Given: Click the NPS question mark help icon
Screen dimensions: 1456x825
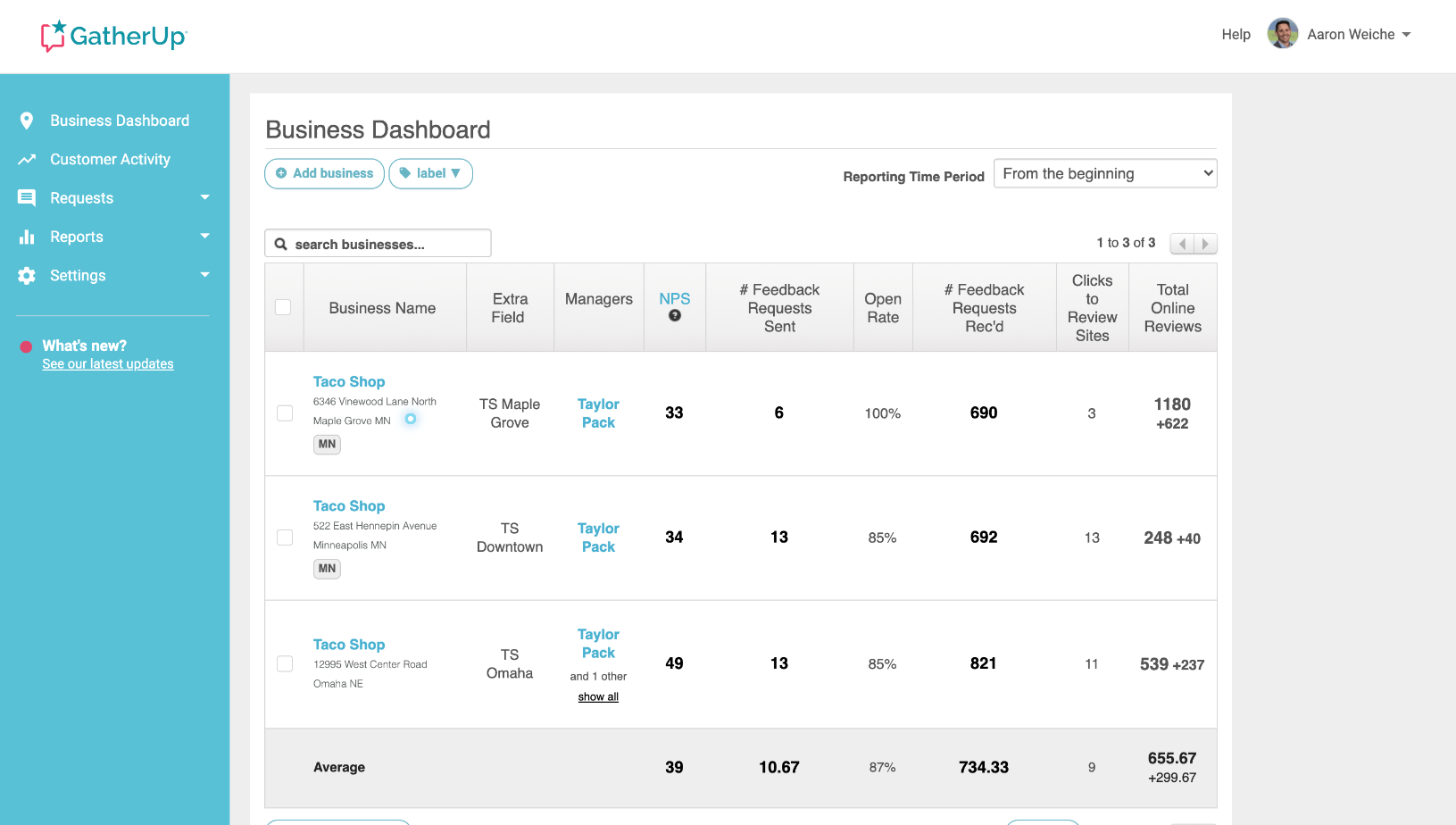Looking at the screenshot, I should [676, 315].
